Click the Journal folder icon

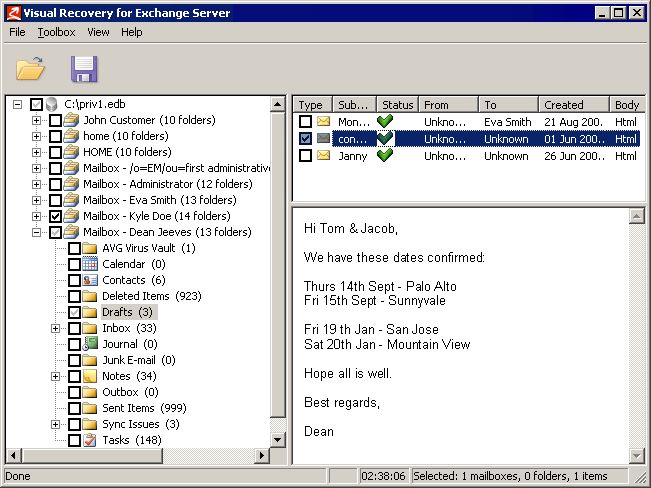(x=90, y=344)
